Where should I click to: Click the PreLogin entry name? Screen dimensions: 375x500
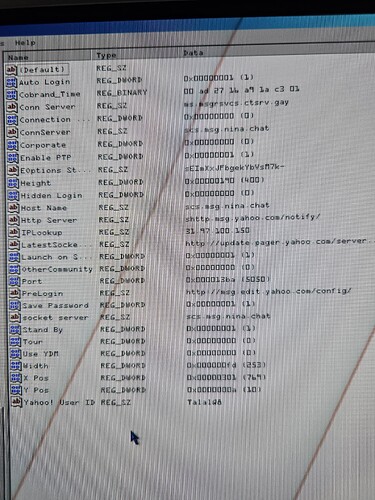[42, 294]
